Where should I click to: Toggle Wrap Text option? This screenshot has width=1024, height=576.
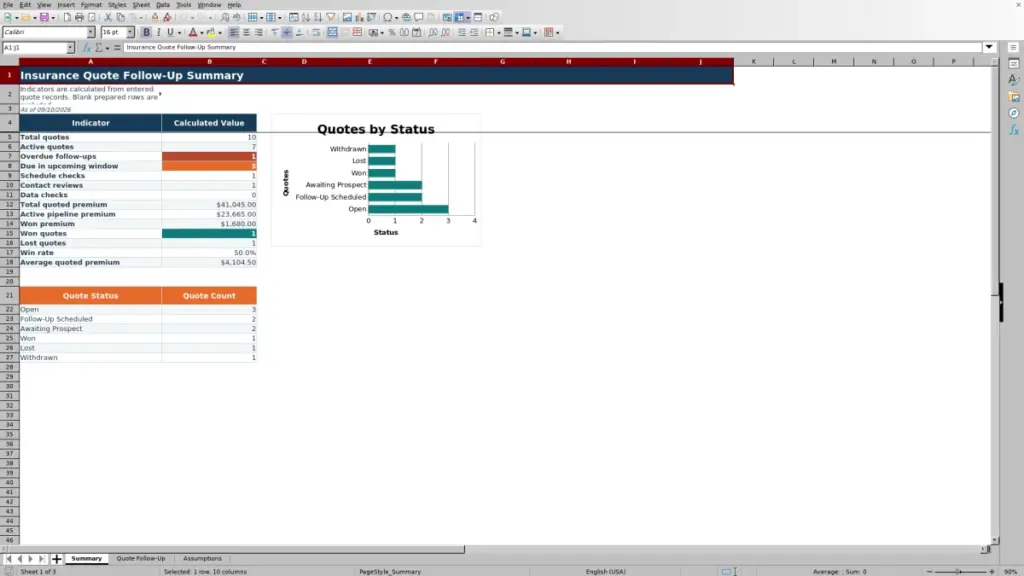(x=316, y=33)
